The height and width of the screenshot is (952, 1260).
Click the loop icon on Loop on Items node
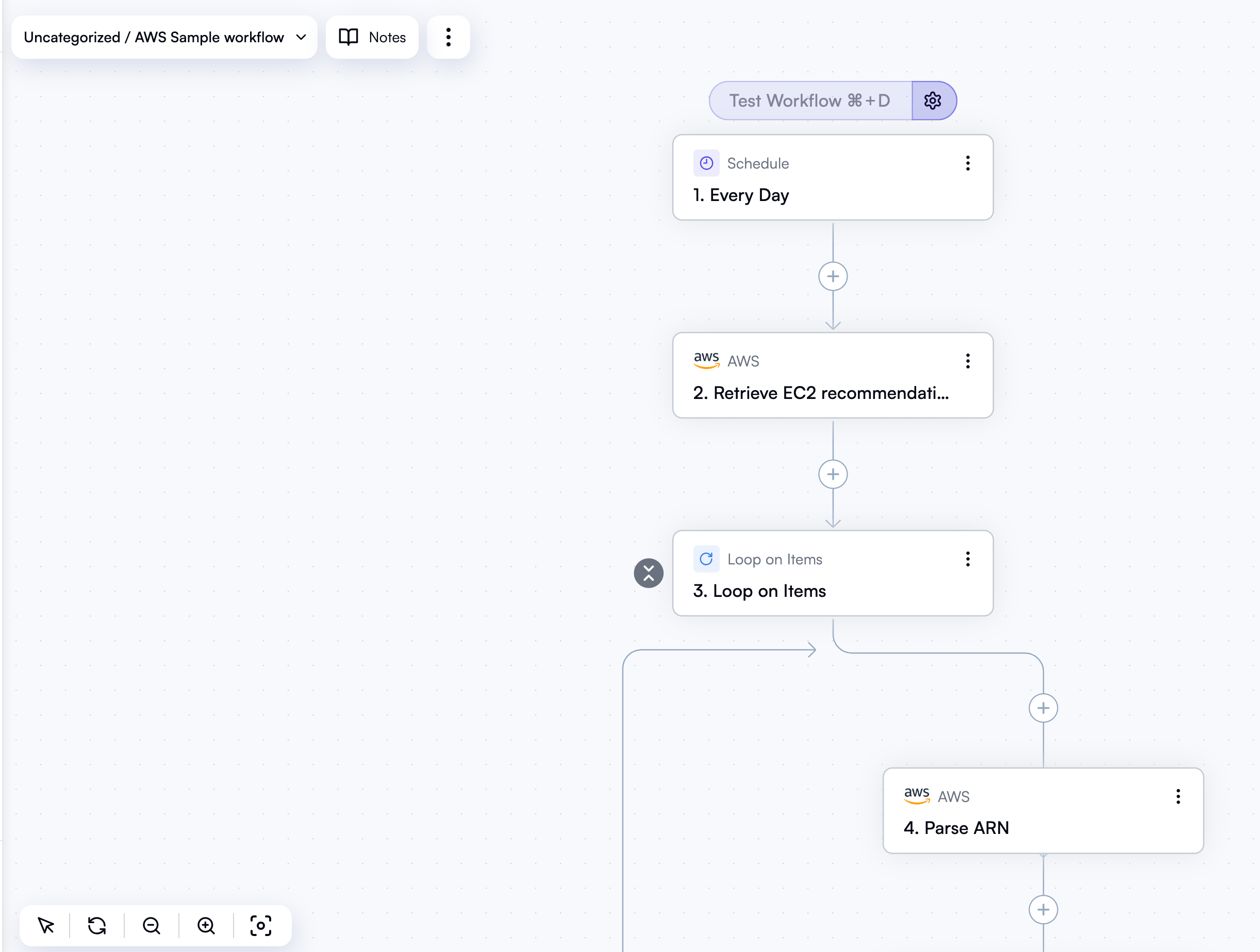(706, 559)
